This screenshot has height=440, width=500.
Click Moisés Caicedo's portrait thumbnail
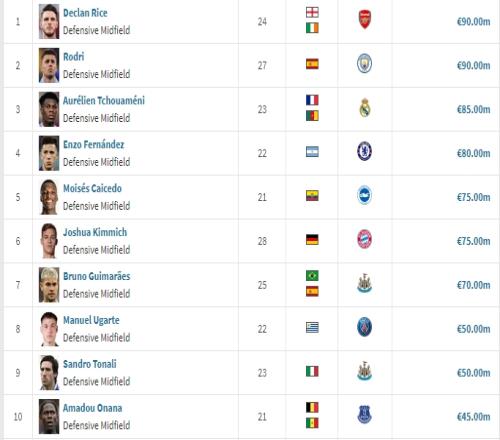click(x=49, y=197)
